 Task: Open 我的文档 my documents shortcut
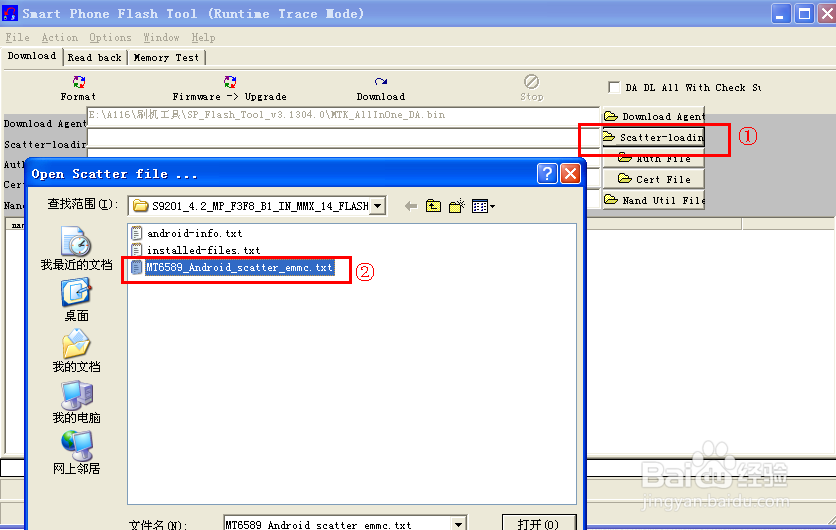click(x=77, y=351)
